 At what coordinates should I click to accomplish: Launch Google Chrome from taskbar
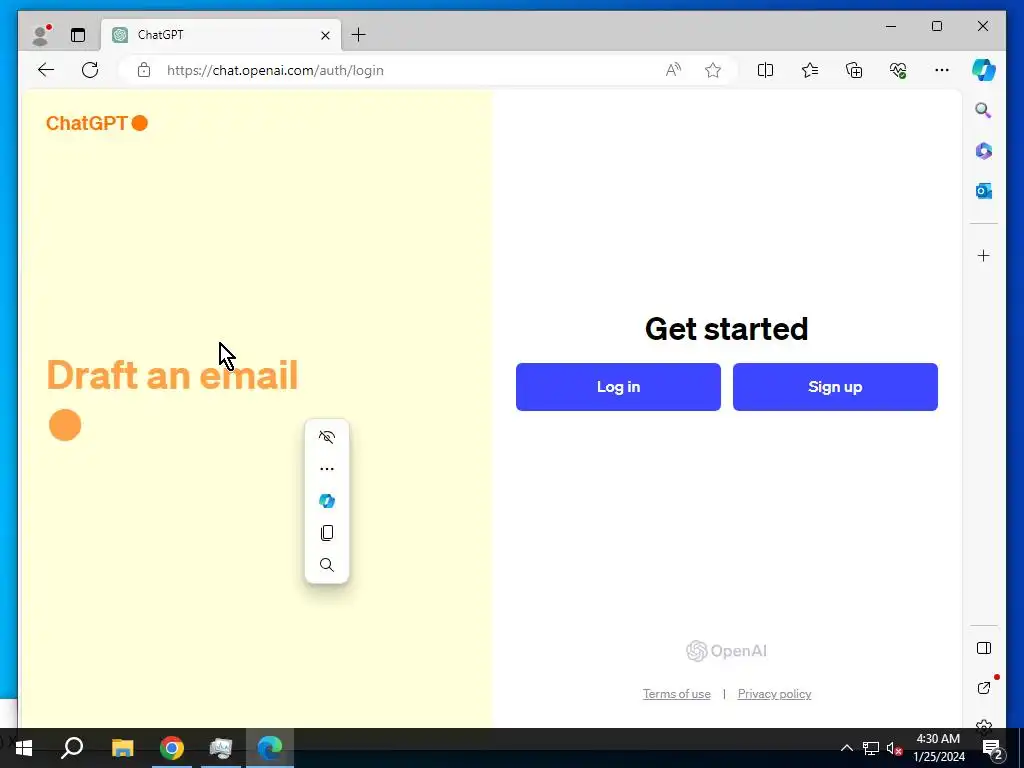pos(172,748)
